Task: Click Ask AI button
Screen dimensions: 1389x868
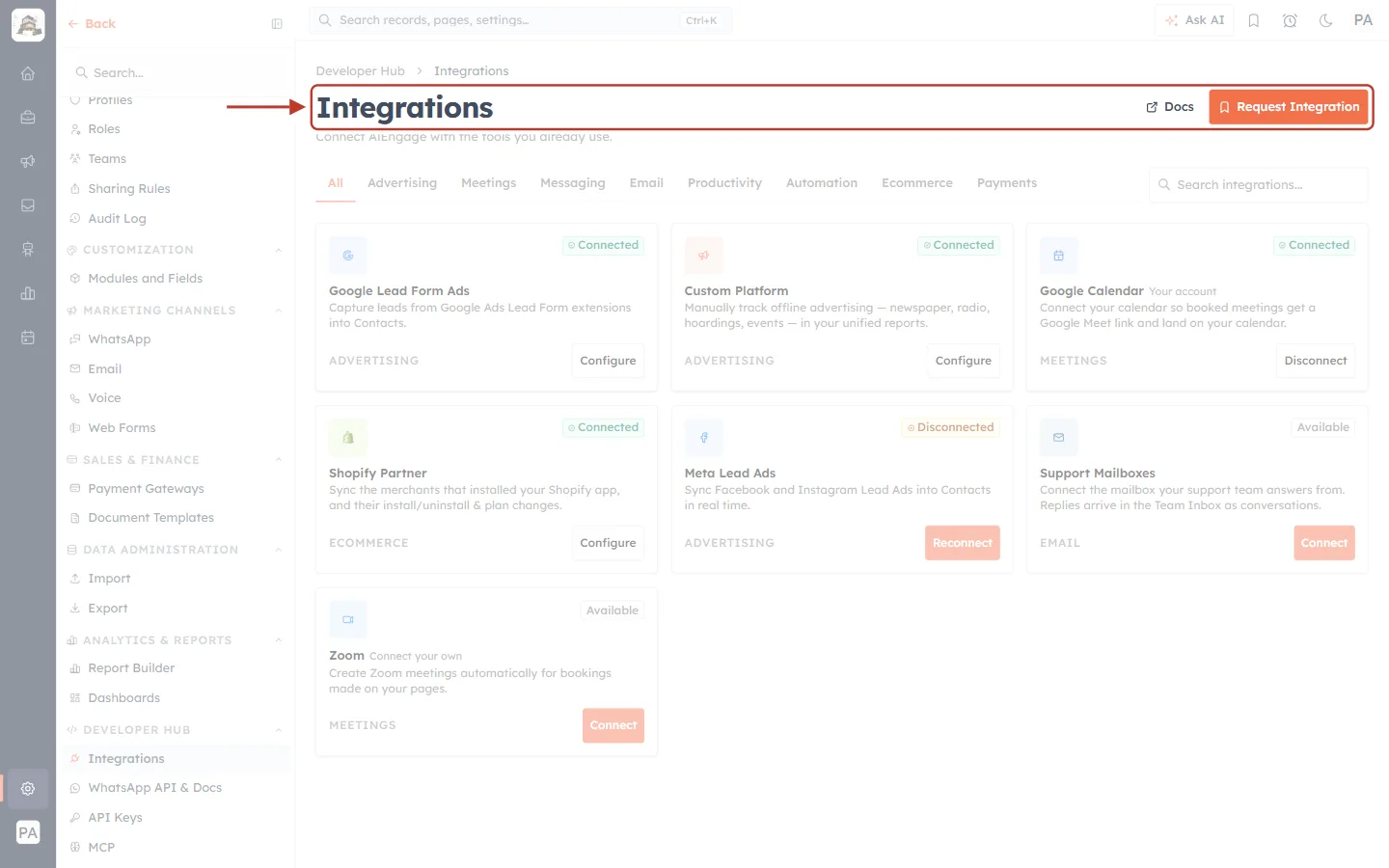Action: (x=1194, y=20)
